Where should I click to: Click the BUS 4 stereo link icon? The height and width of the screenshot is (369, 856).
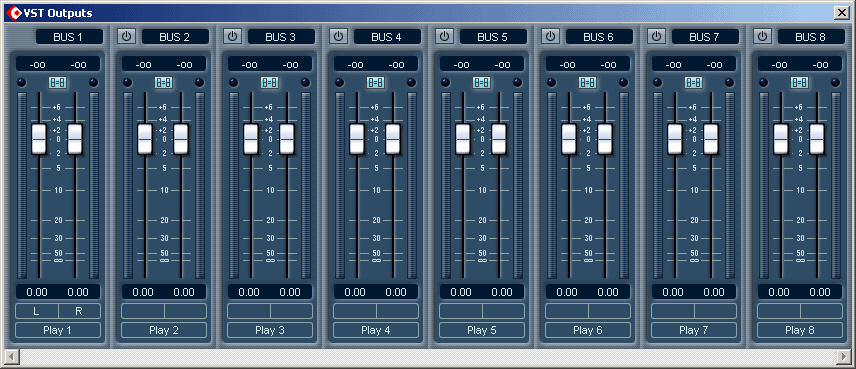click(x=375, y=82)
